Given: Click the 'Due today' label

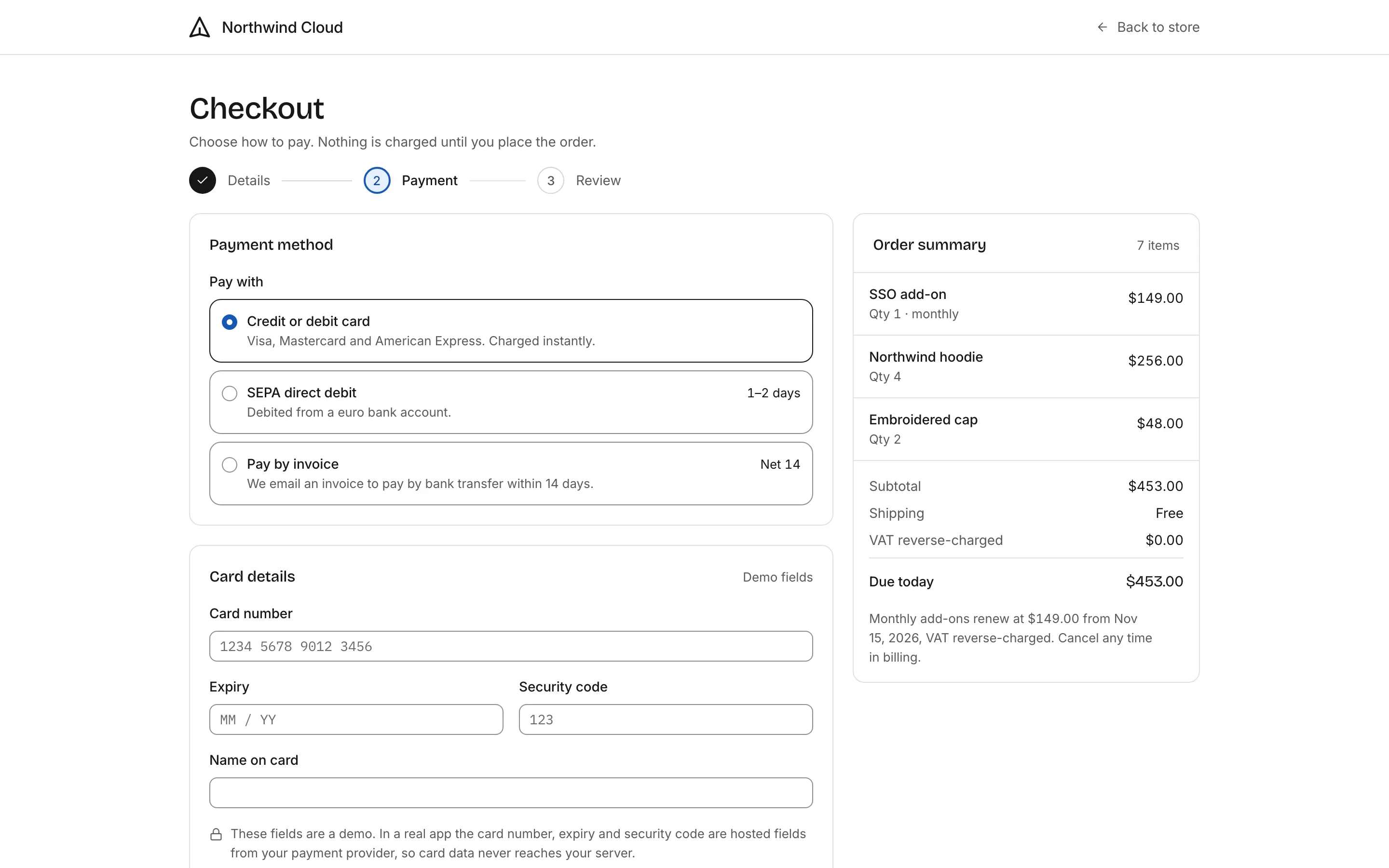Looking at the screenshot, I should 901,582.
